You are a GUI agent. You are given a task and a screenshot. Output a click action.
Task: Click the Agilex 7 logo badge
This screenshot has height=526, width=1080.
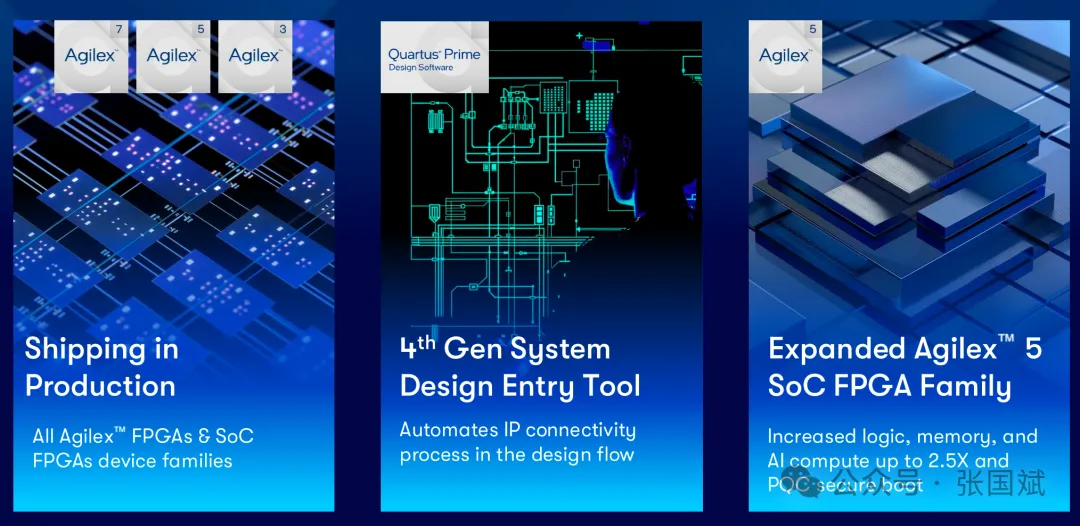tap(91, 56)
